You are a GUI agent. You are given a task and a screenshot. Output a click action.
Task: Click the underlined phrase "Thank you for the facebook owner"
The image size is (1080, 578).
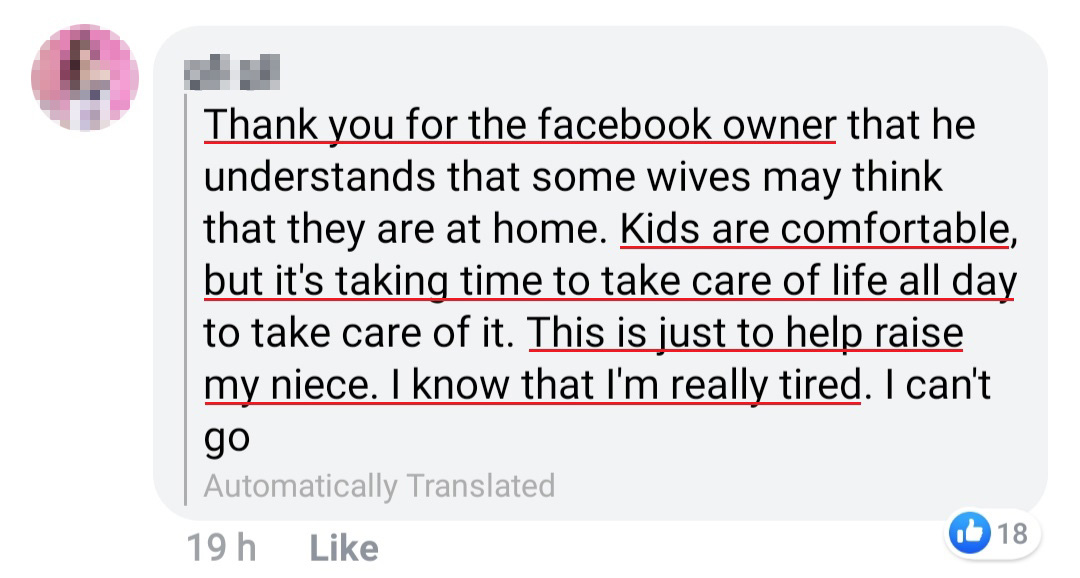click(519, 125)
